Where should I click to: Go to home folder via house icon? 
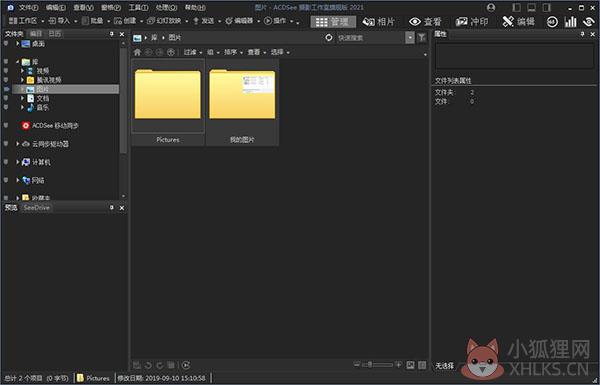click(x=137, y=52)
